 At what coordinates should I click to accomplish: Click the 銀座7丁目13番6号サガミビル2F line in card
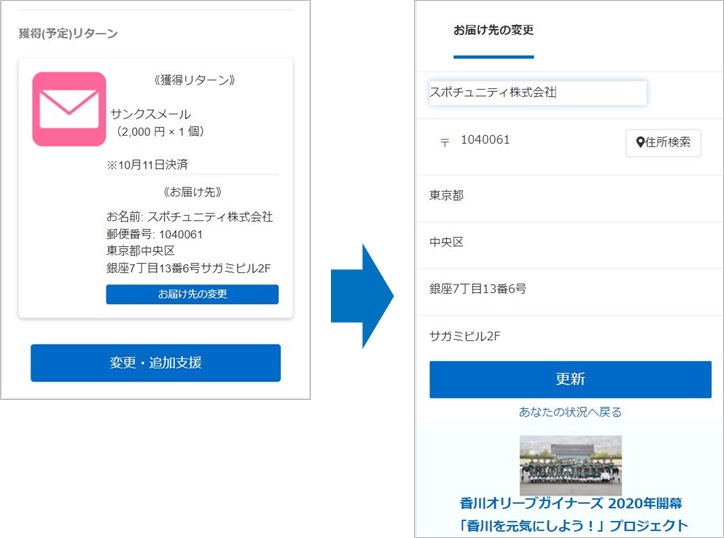coord(189,268)
